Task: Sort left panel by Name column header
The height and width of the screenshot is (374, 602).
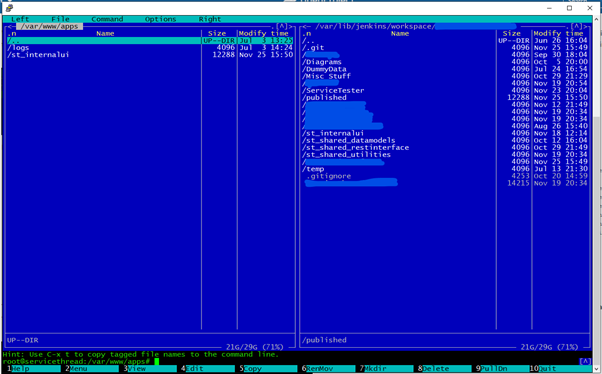Action: (105, 33)
